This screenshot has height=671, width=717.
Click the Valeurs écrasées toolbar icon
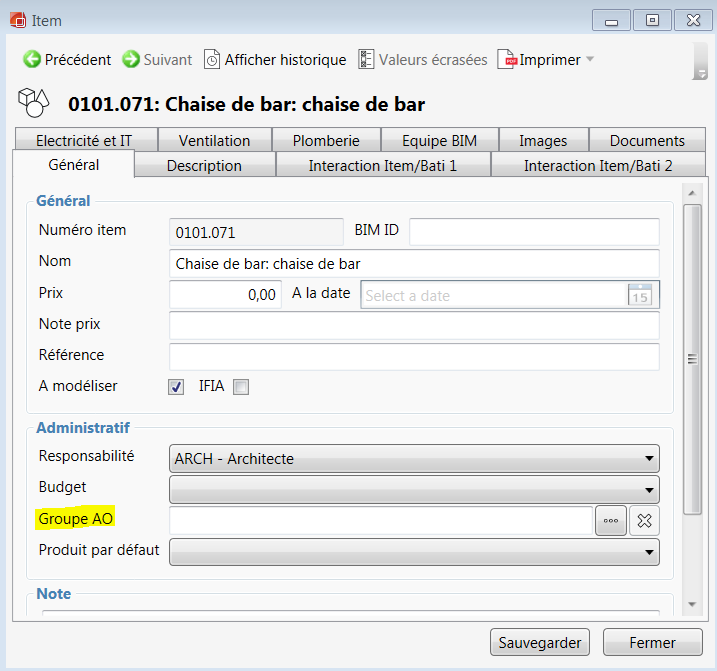pos(366,60)
